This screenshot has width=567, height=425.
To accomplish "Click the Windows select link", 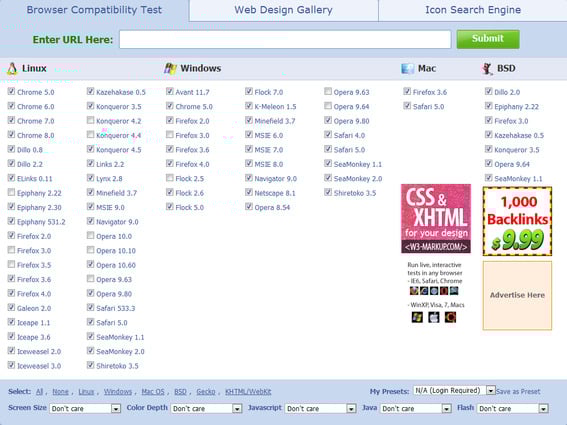I will 118,392.
